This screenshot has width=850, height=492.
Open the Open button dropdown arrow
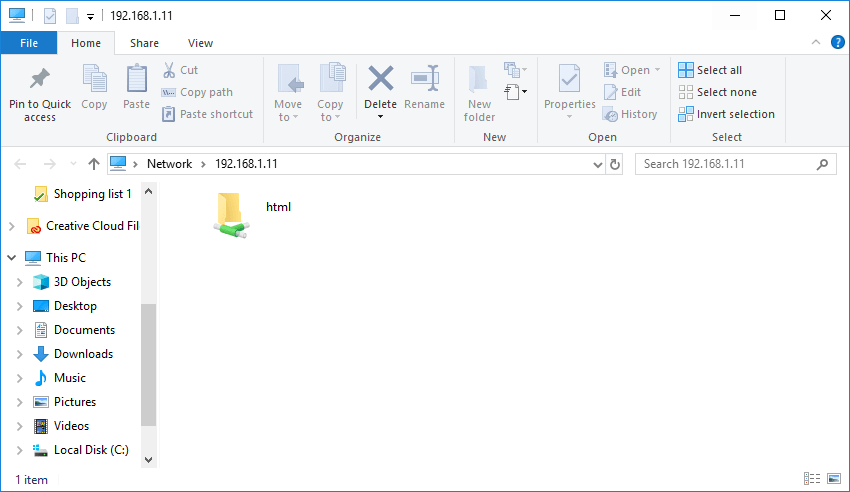658,70
